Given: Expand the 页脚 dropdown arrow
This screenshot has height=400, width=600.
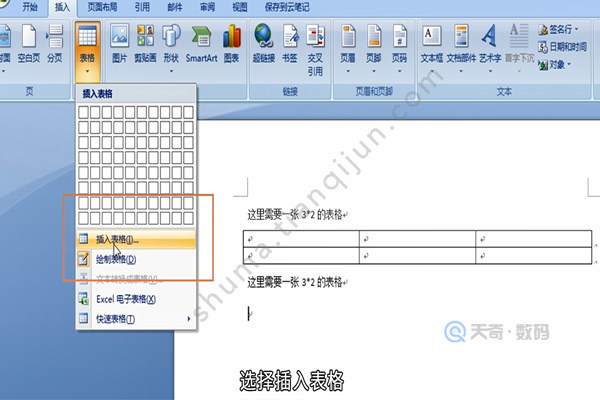Looking at the screenshot, I should coord(373,71).
